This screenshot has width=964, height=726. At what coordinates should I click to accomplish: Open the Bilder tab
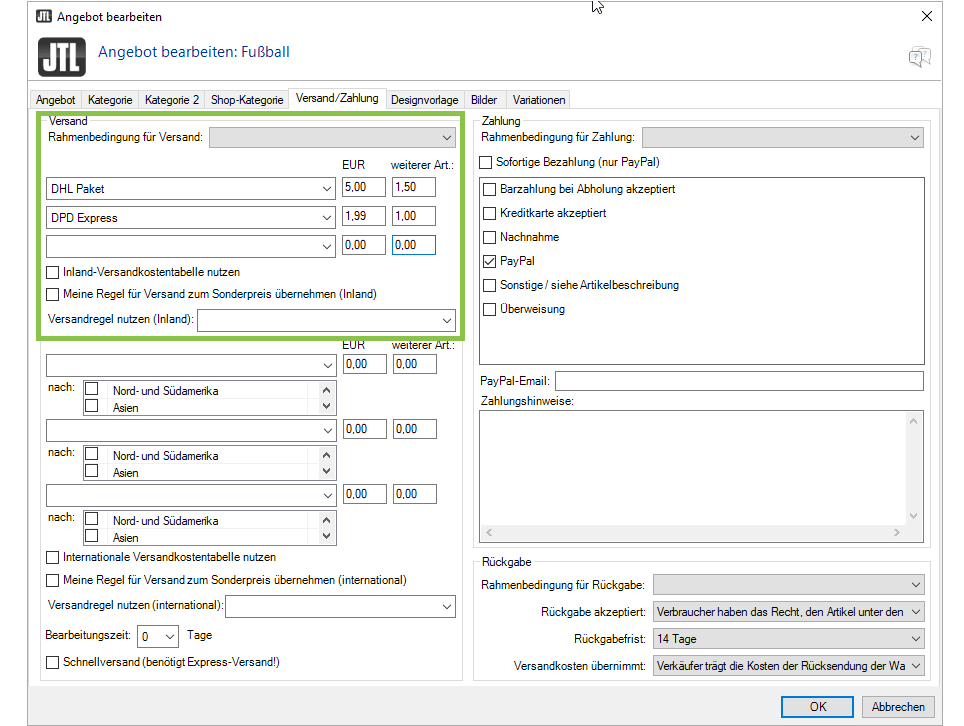click(x=484, y=100)
